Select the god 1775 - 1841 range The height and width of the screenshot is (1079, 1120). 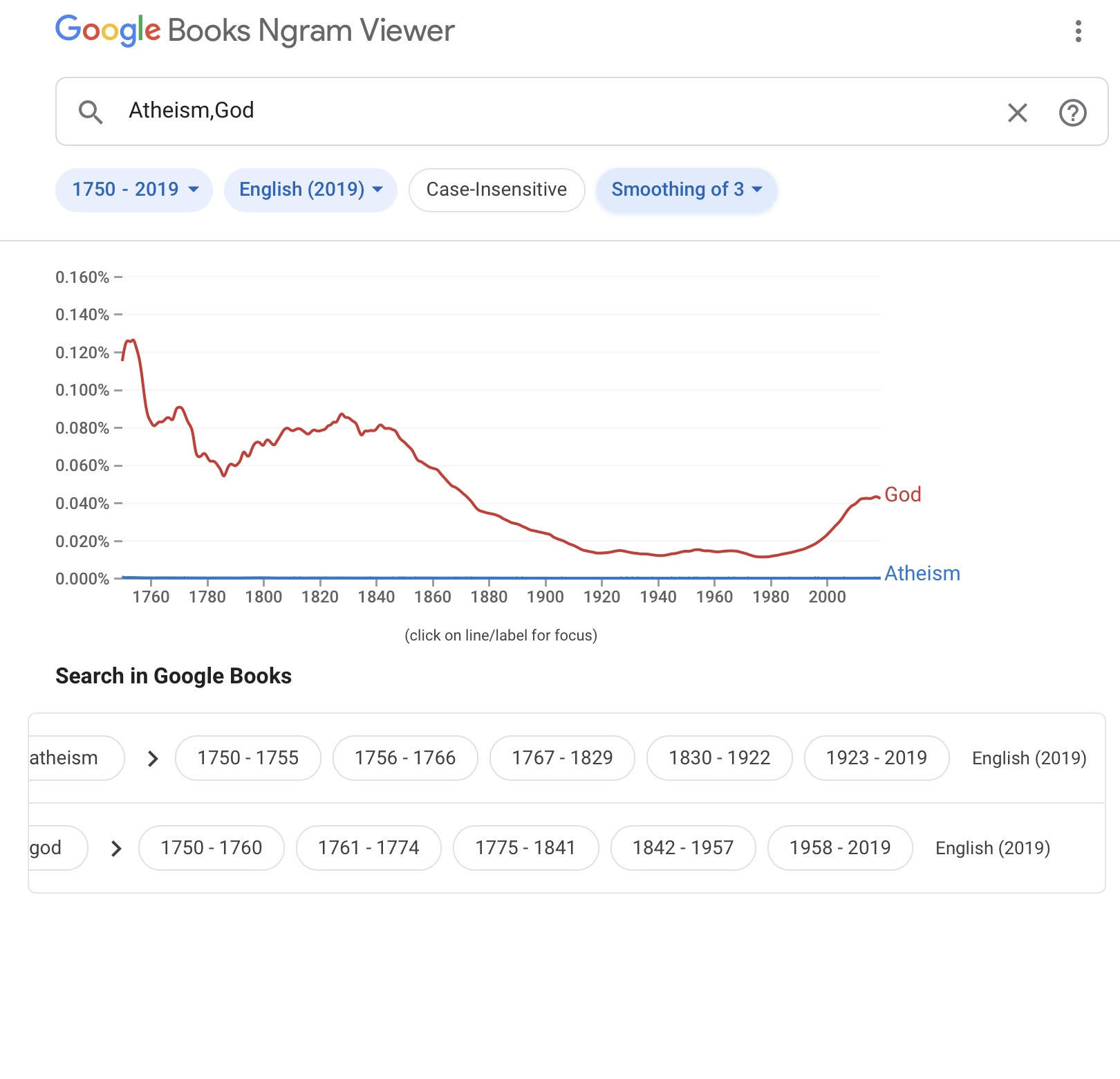pyautogui.click(x=525, y=848)
